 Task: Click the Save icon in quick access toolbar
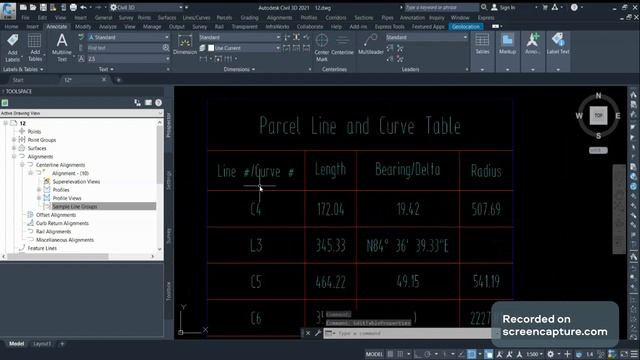click(43, 7)
